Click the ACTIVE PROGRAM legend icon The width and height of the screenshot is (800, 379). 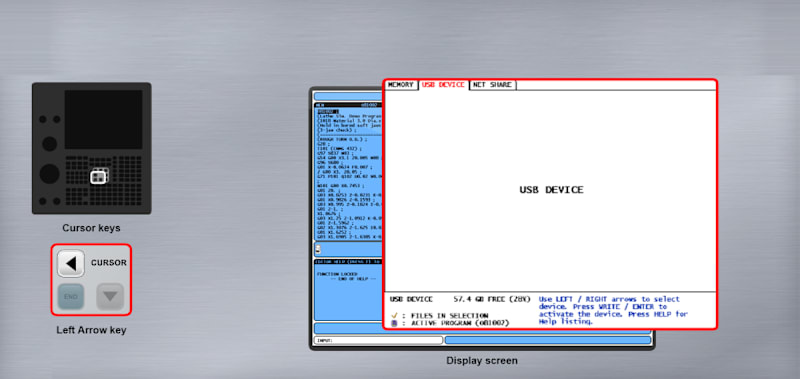[x=394, y=323]
